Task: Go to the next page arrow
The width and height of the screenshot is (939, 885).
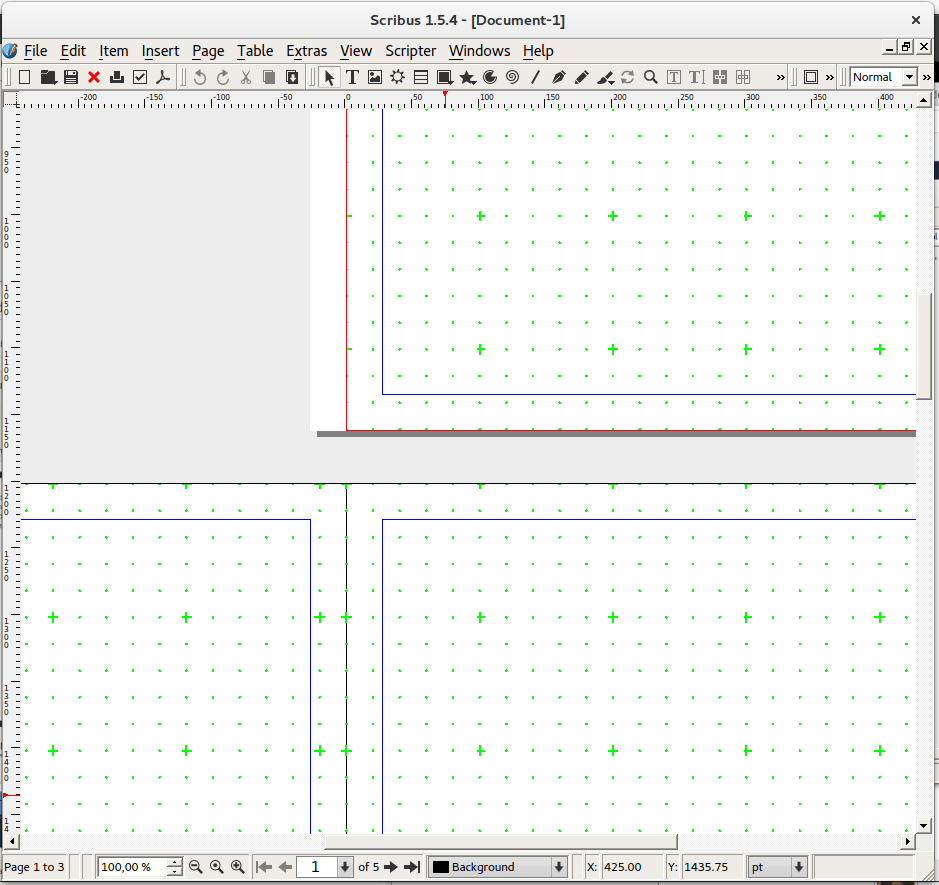Action: [x=390, y=867]
